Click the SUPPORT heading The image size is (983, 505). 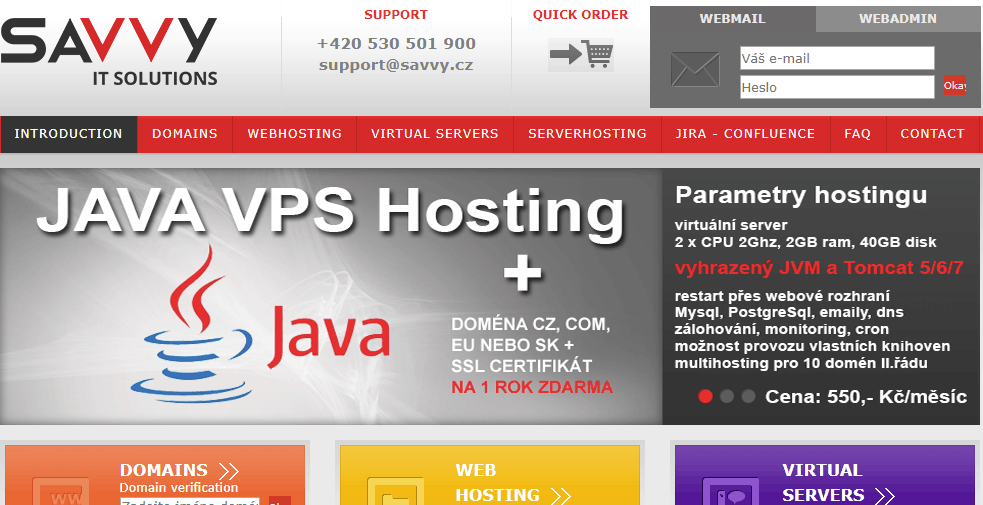pos(396,14)
